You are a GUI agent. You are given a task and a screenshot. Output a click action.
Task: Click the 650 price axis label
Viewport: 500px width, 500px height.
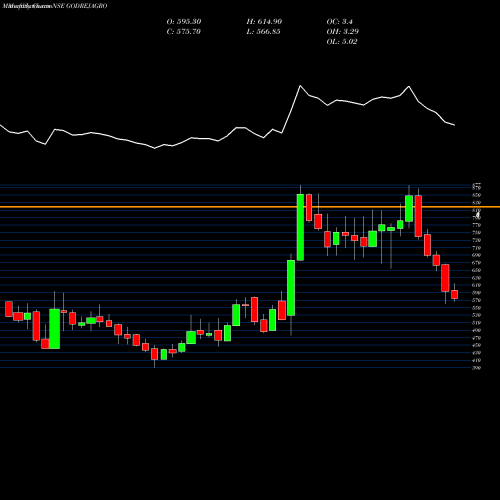pyautogui.click(x=476, y=270)
